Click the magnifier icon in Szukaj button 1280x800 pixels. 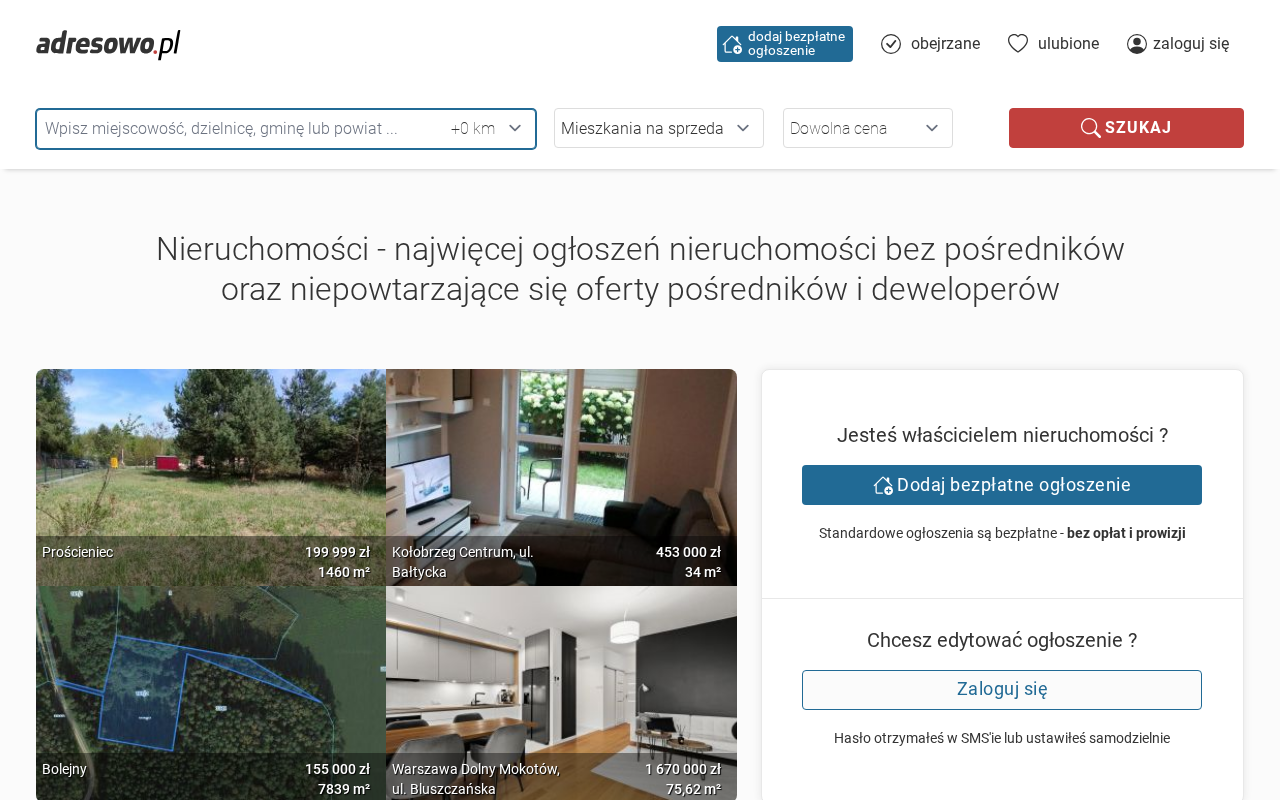click(1090, 128)
